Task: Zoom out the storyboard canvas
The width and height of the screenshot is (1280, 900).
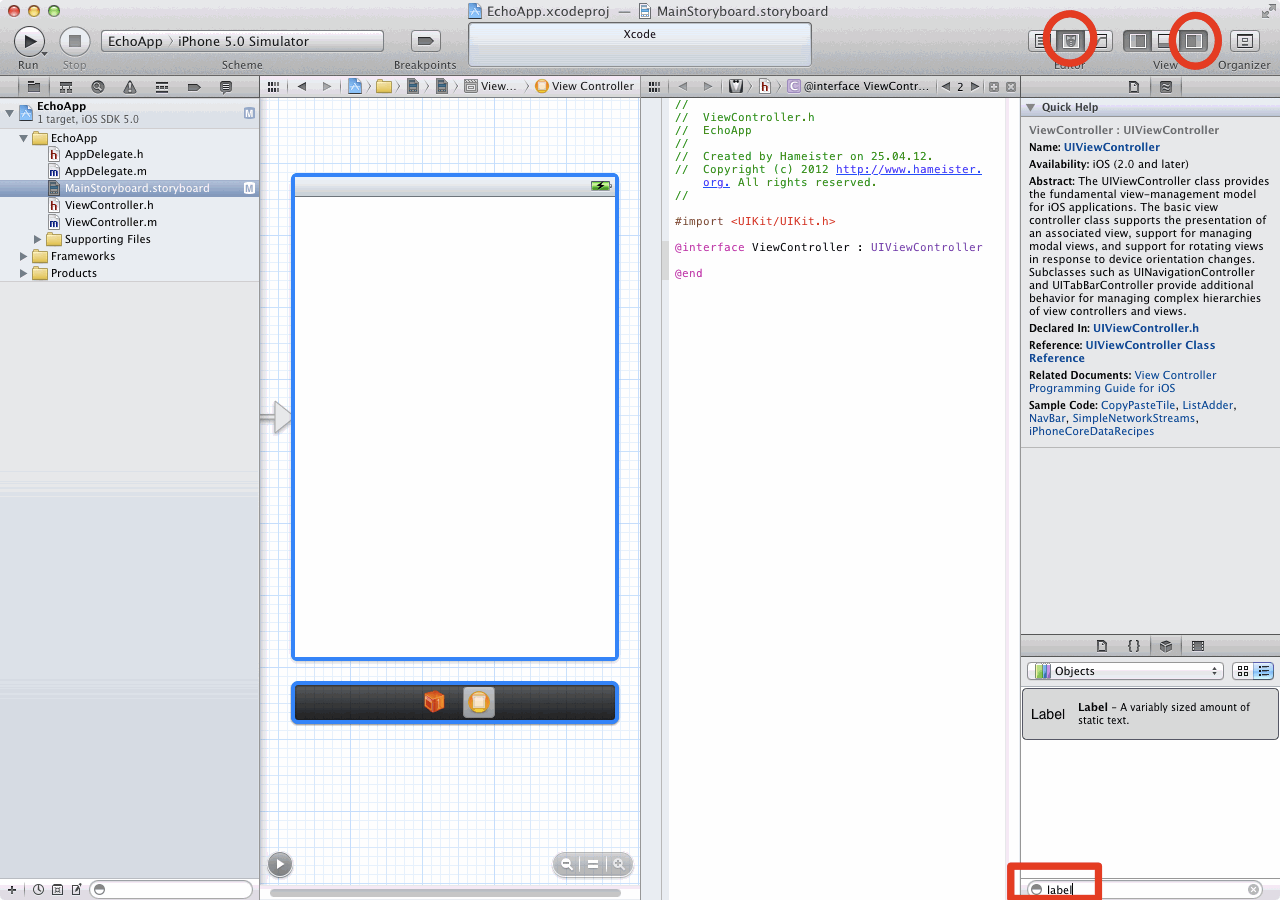Action: pyautogui.click(x=567, y=865)
